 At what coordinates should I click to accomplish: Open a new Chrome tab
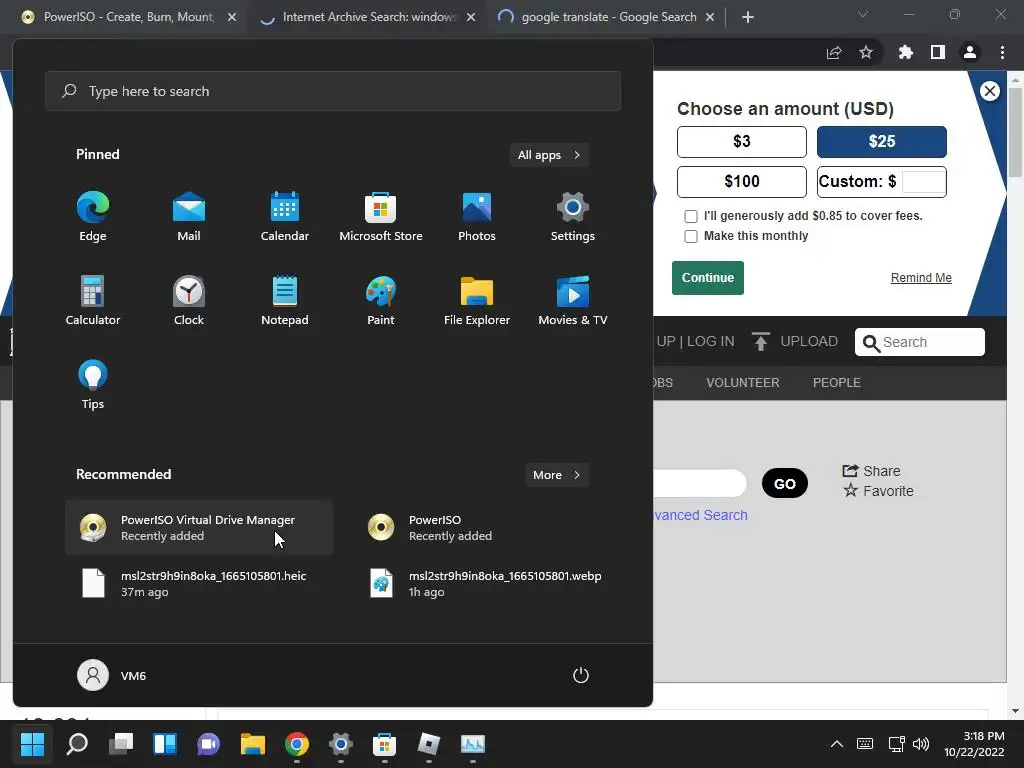748,18
